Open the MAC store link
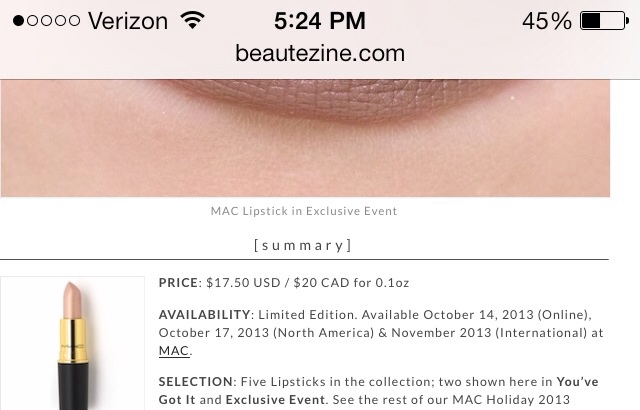Image resolution: width=640 pixels, height=410 pixels. coord(174,351)
